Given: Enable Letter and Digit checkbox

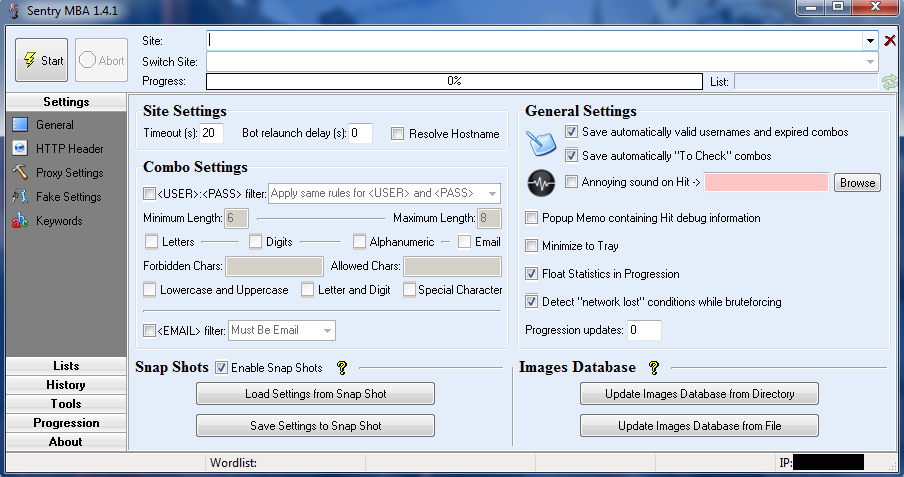Looking at the screenshot, I should click(x=307, y=290).
